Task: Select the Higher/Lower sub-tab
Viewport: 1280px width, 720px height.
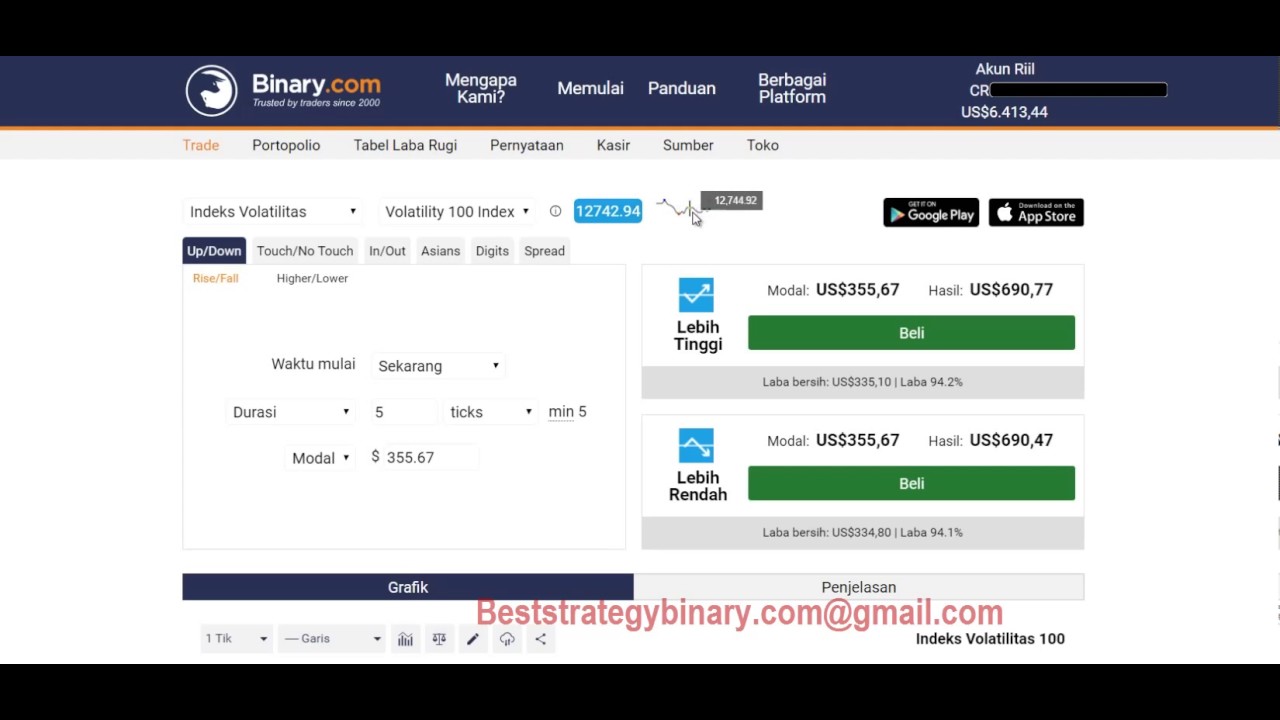Action: point(312,278)
